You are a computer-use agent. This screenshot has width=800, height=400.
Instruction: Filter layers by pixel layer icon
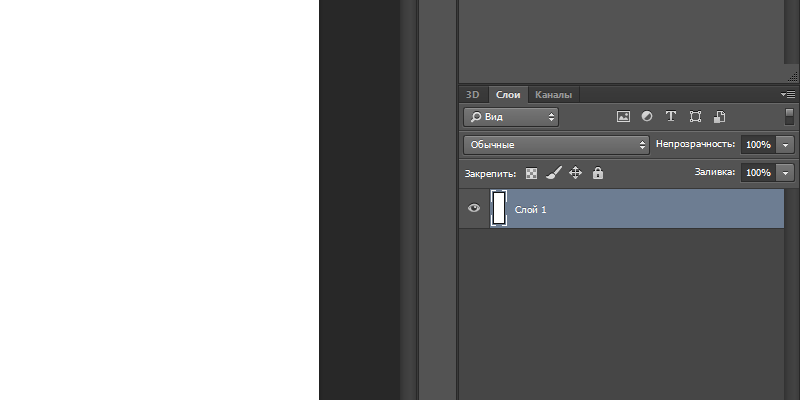tap(623, 117)
